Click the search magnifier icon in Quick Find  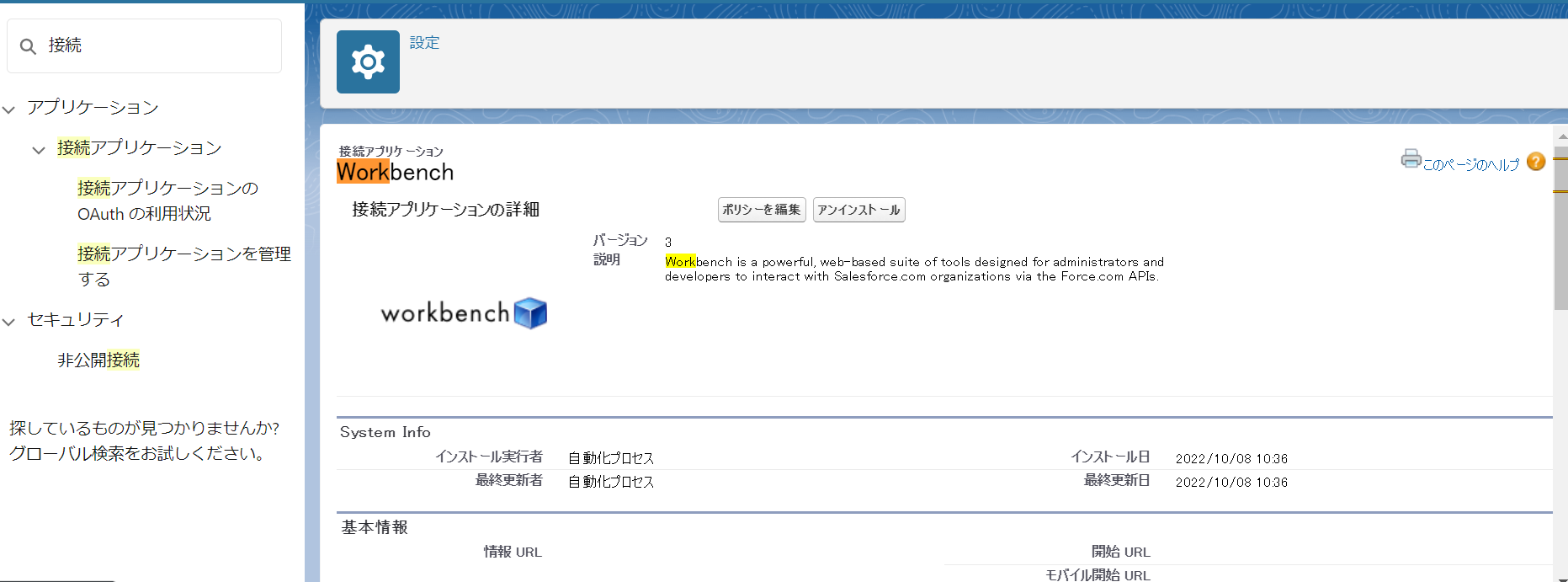(28, 46)
